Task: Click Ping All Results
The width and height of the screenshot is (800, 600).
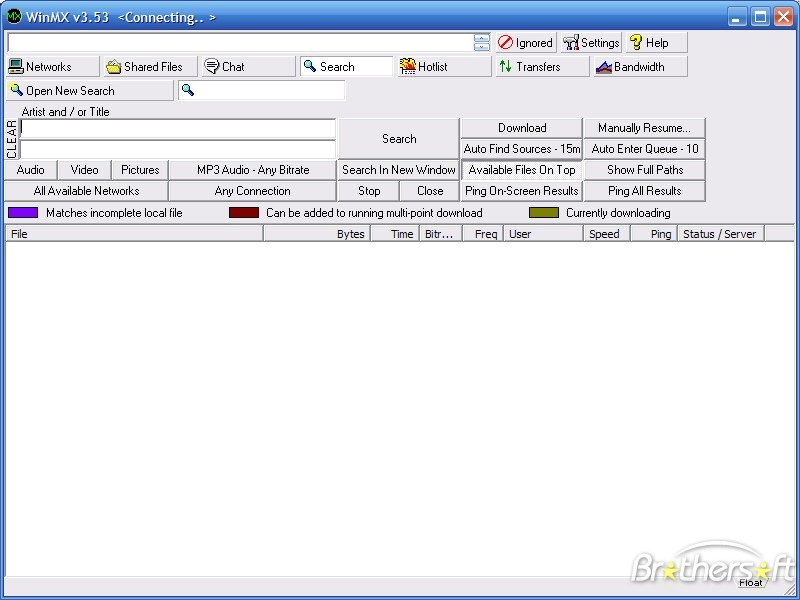Action: coord(644,191)
